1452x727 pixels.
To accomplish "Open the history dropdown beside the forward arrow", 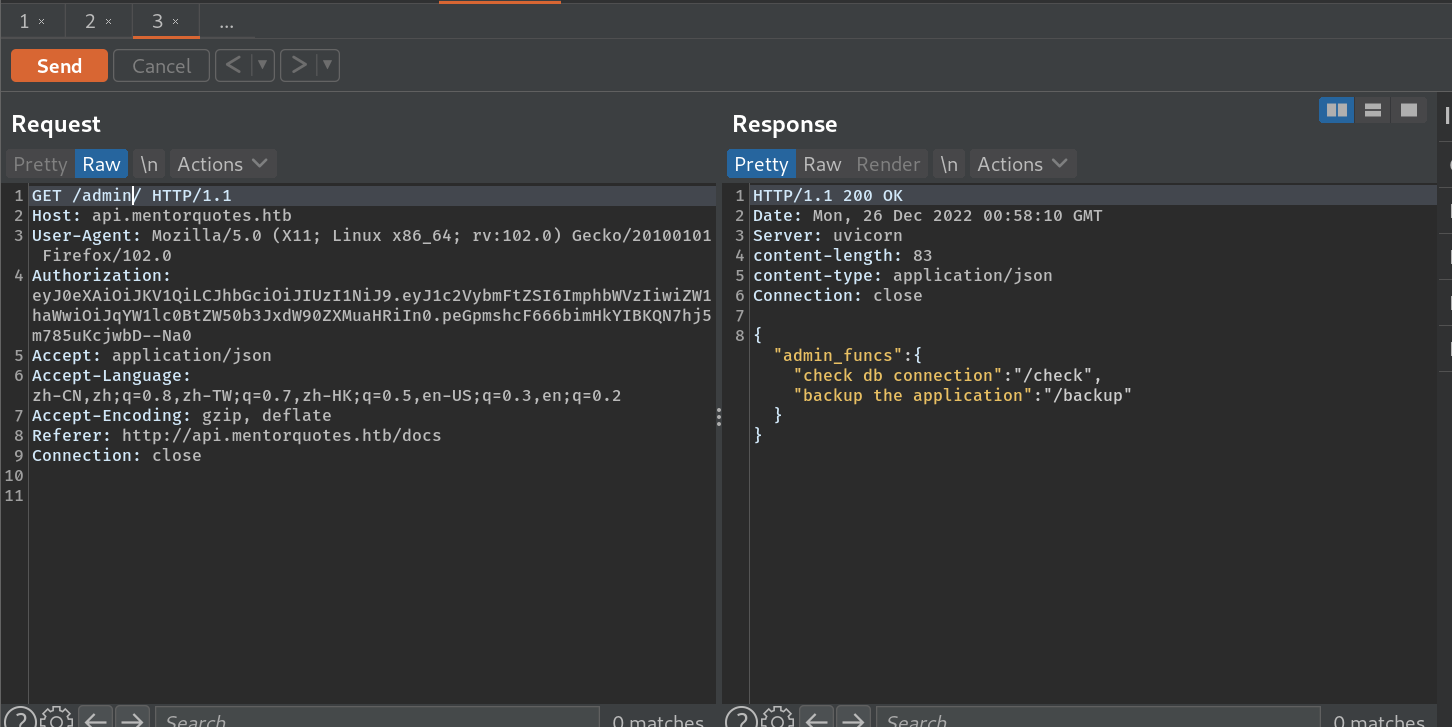I will pos(328,66).
